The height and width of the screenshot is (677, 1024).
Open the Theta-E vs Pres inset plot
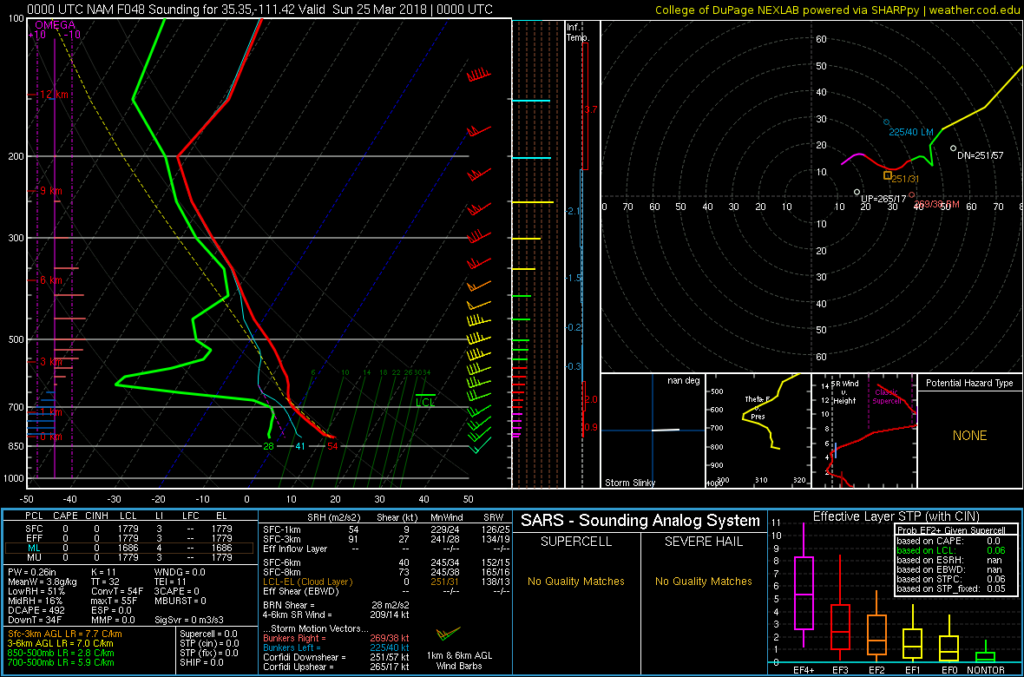(757, 432)
